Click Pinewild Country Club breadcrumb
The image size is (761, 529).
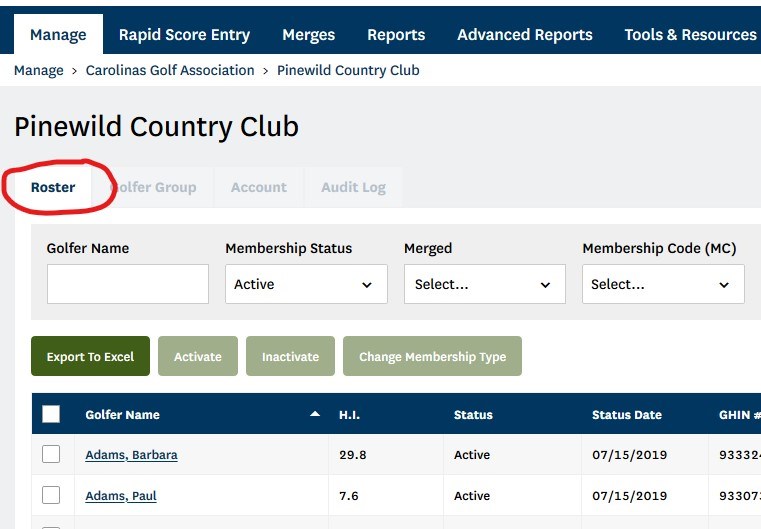click(x=348, y=70)
